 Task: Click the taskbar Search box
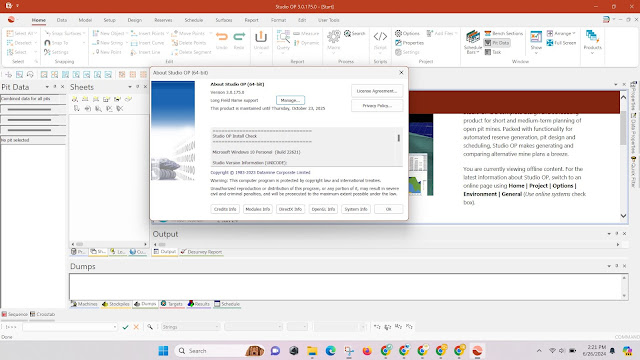pos(220,351)
